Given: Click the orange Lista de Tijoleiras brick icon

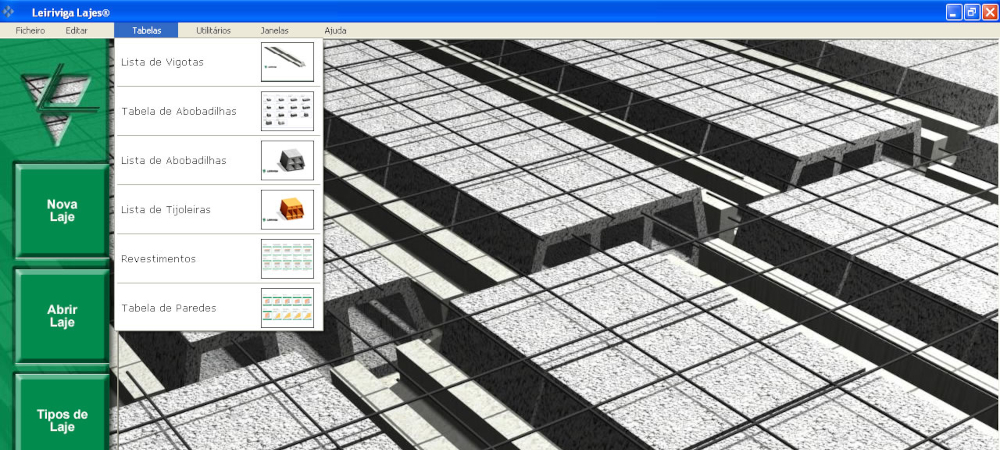Looking at the screenshot, I should 287,209.
